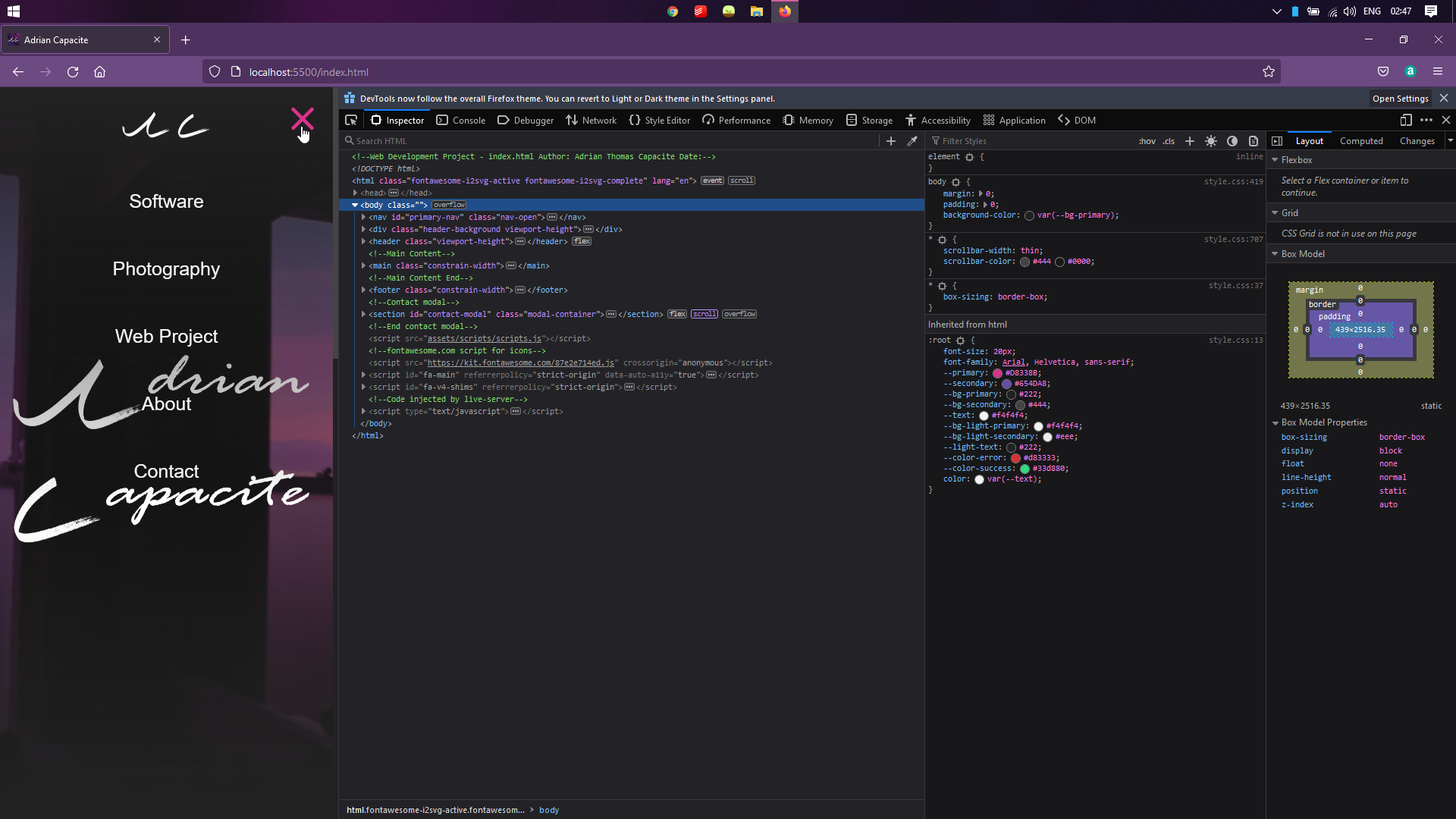The height and width of the screenshot is (819, 1456).
Task: Open the scripts.js source link
Action: pyautogui.click(x=484, y=338)
